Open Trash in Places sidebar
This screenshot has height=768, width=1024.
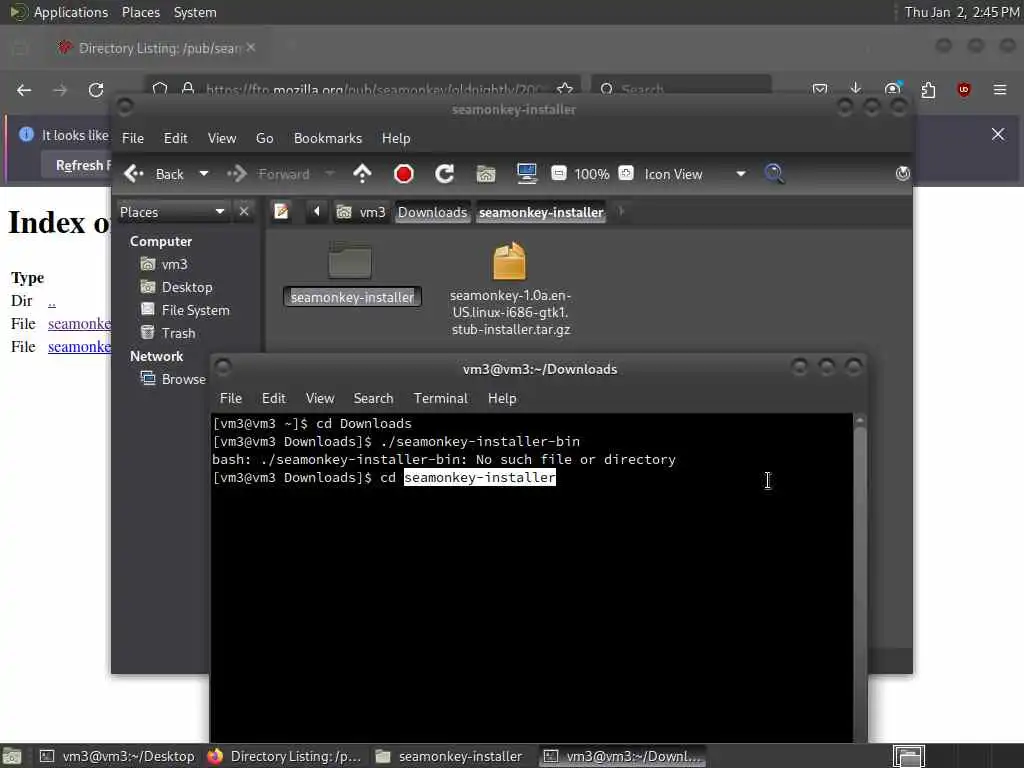point(168,333)
